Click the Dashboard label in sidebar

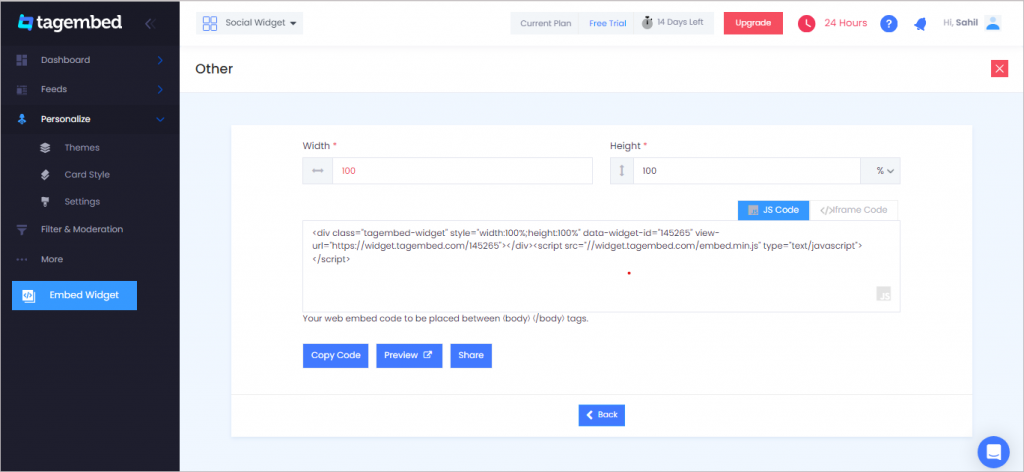(65, 60)
